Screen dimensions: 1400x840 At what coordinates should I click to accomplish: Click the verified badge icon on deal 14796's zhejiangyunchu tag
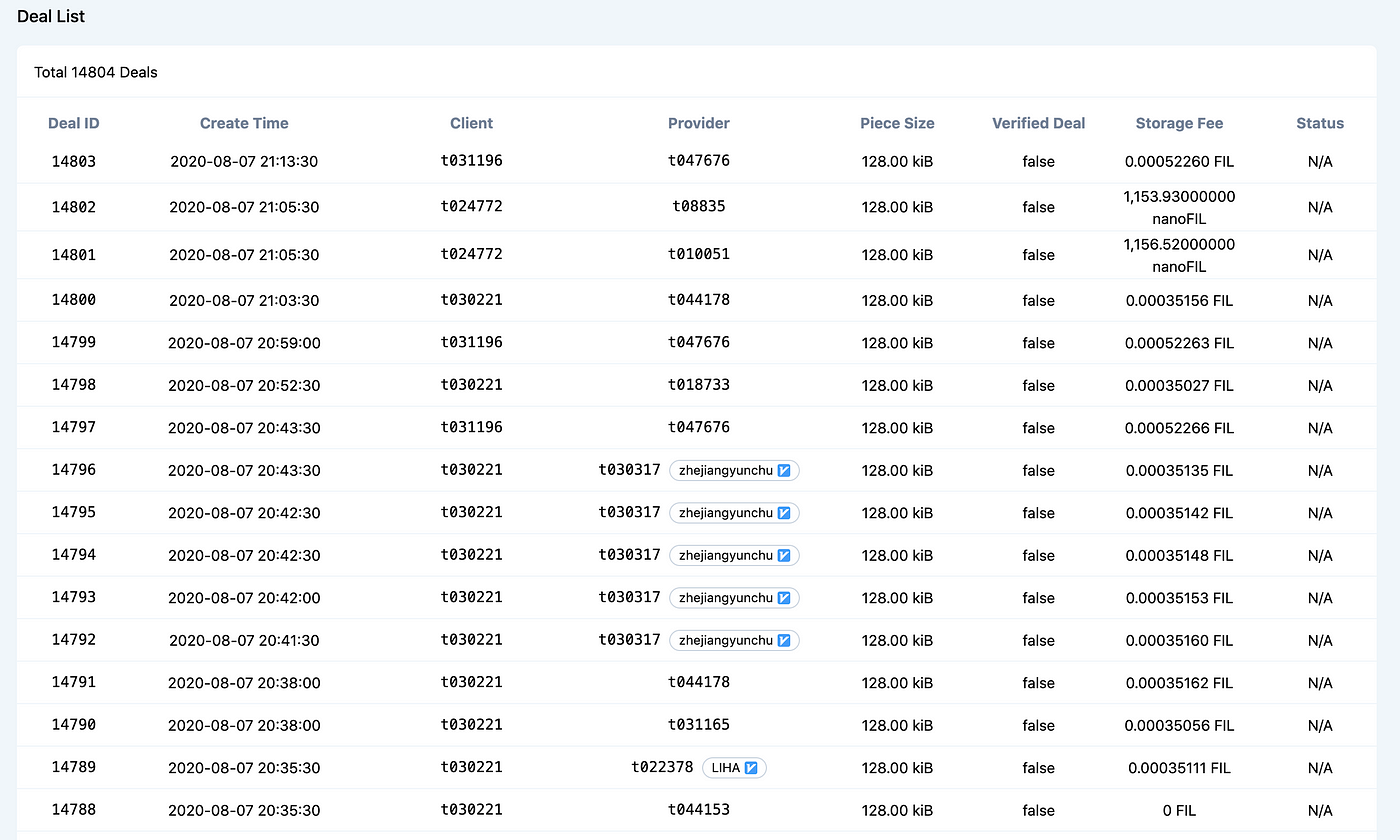pos(785,470)
